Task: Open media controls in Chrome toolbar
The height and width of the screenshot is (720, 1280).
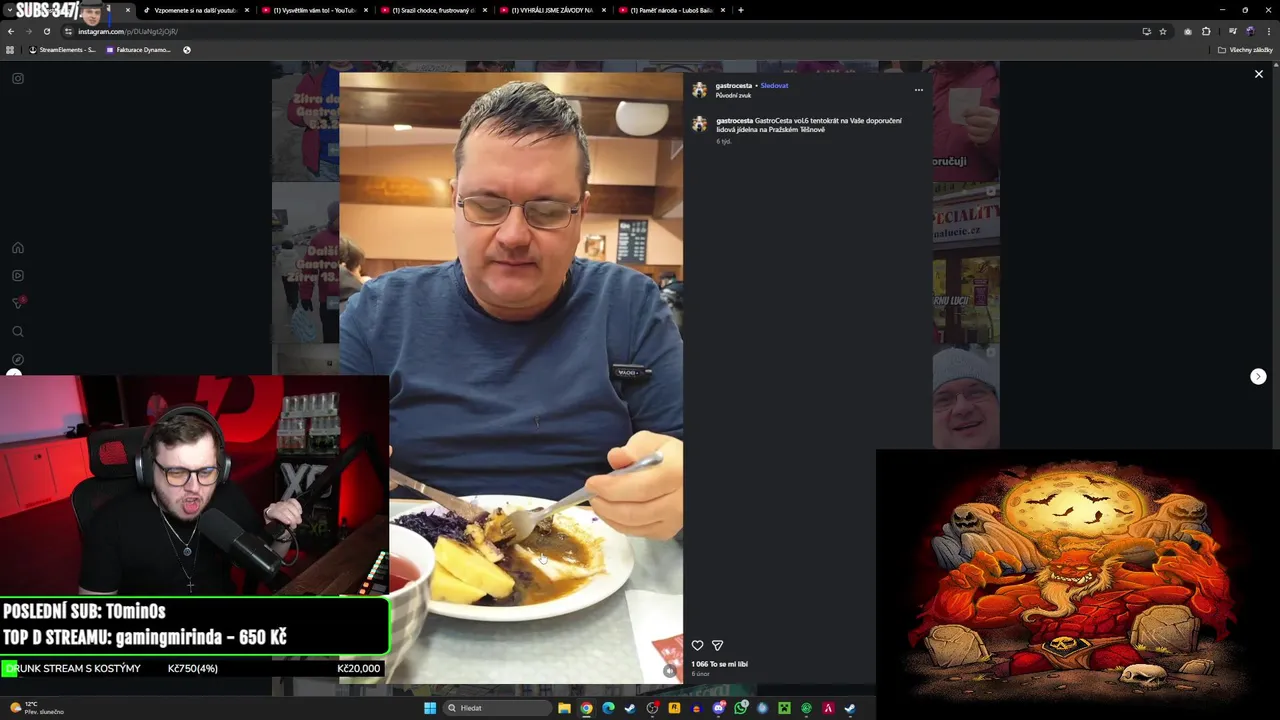Action: point(1233,31)
